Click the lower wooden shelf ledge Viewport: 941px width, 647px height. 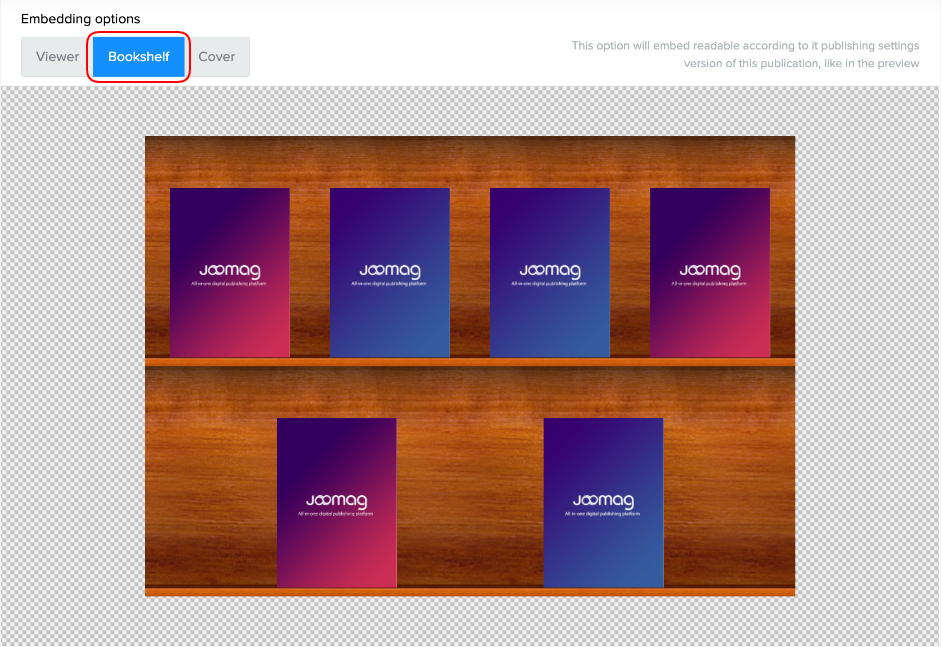coord(470,591)
